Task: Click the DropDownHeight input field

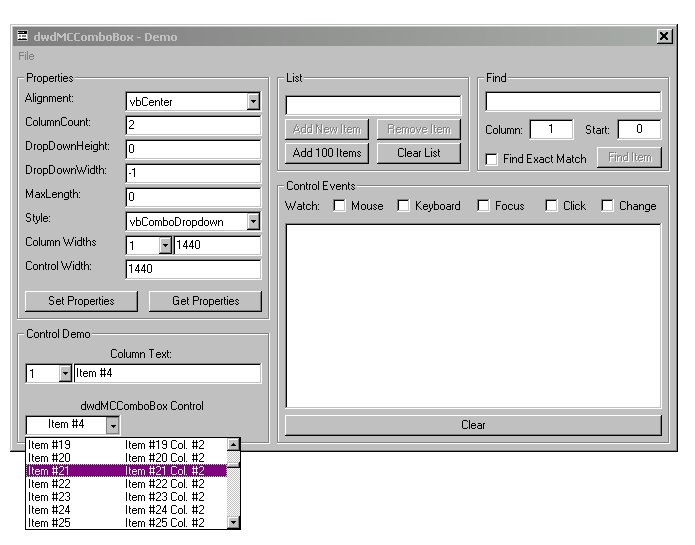Action: pyautogui.click(x=193, y=149)
